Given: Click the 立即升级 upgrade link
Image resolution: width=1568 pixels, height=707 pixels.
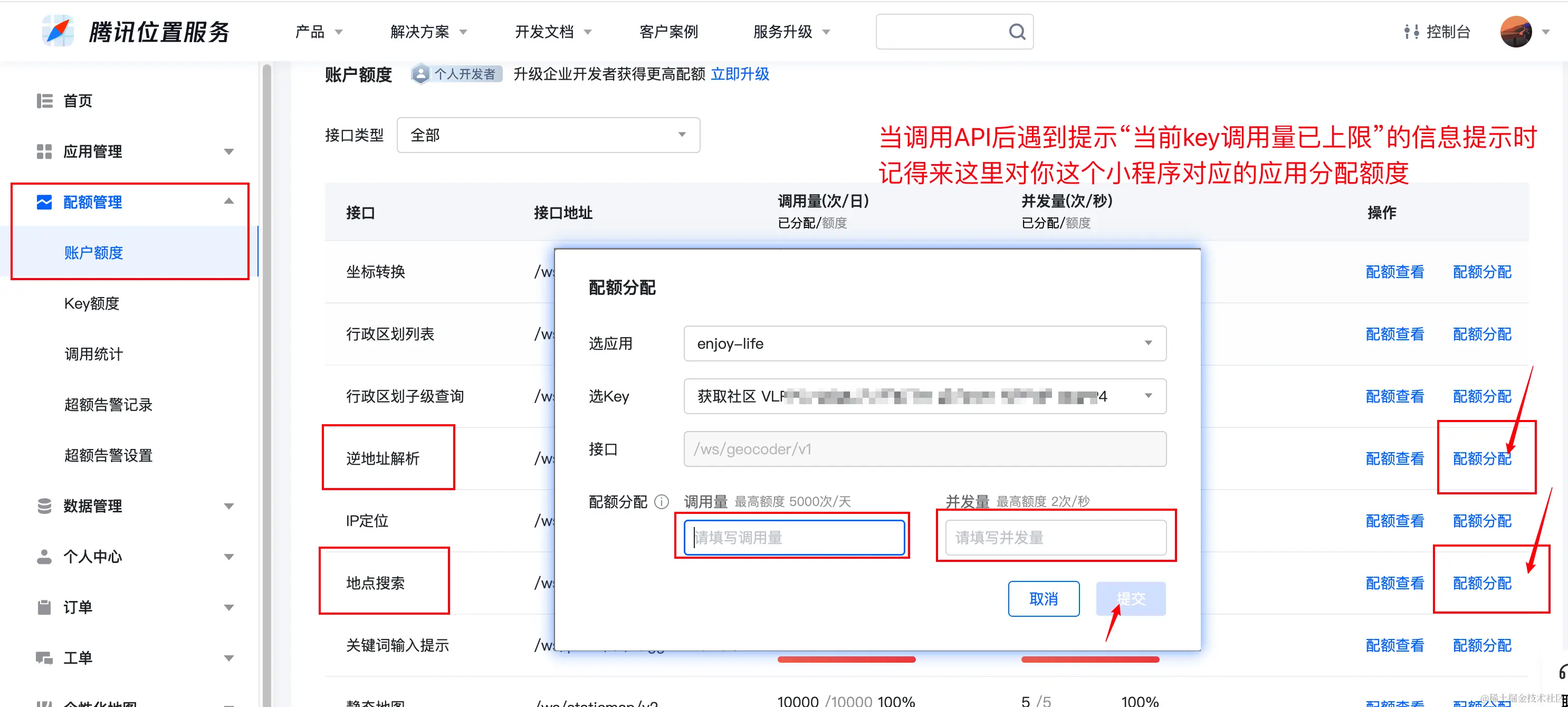Looking at the screenshot, I should pyautogui.click(x=740, y=74).
